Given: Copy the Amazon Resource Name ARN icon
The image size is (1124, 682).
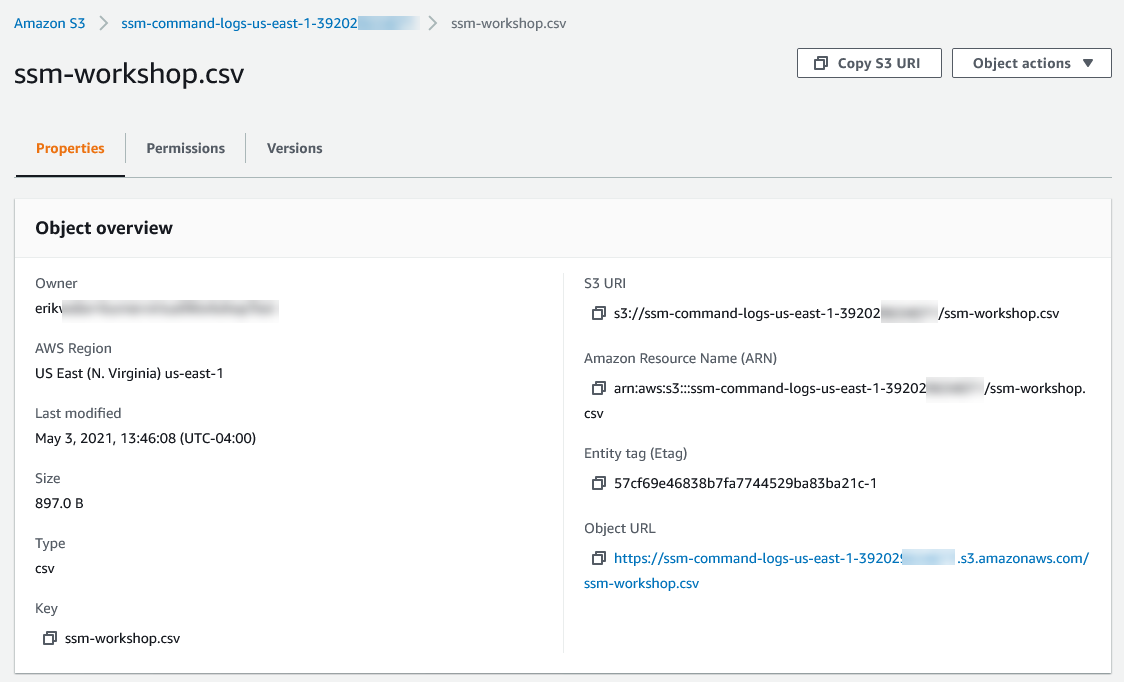Looking at the screenshot, I should tap(598, 388).
